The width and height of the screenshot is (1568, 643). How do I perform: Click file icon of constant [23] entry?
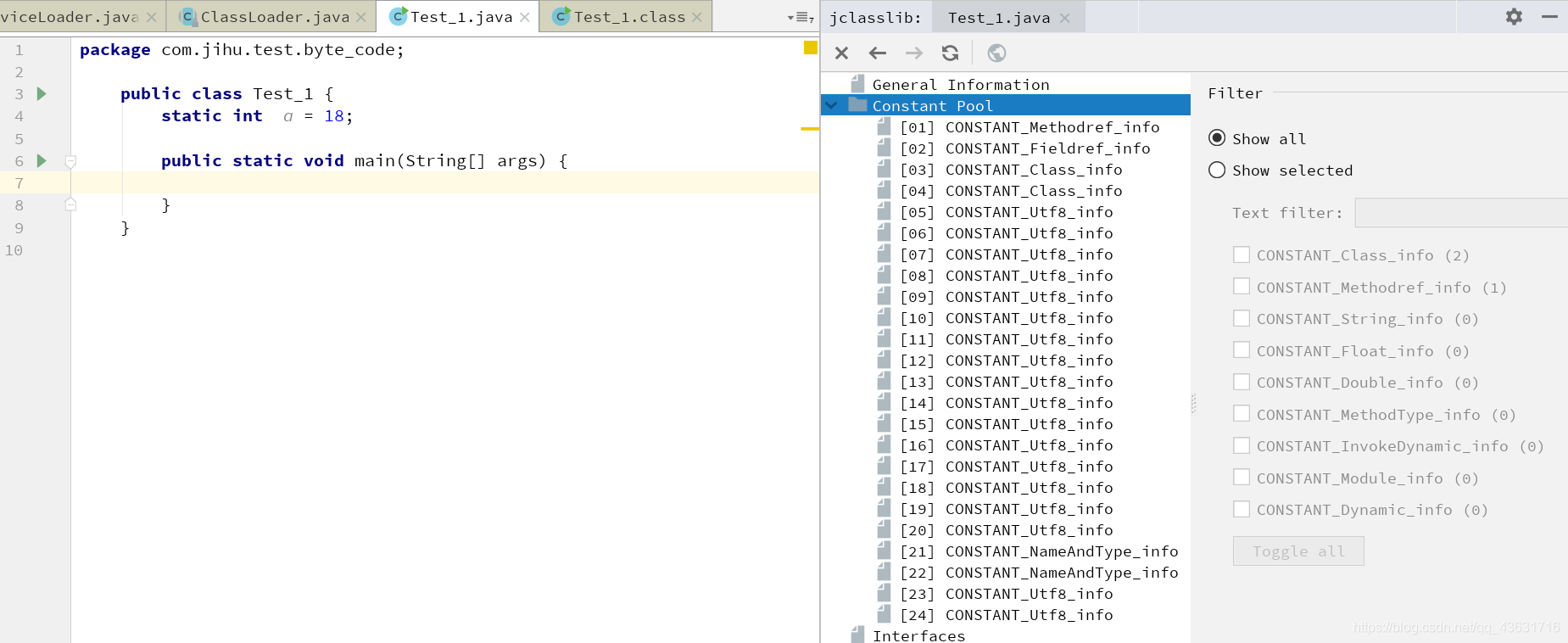pos(884,593)
